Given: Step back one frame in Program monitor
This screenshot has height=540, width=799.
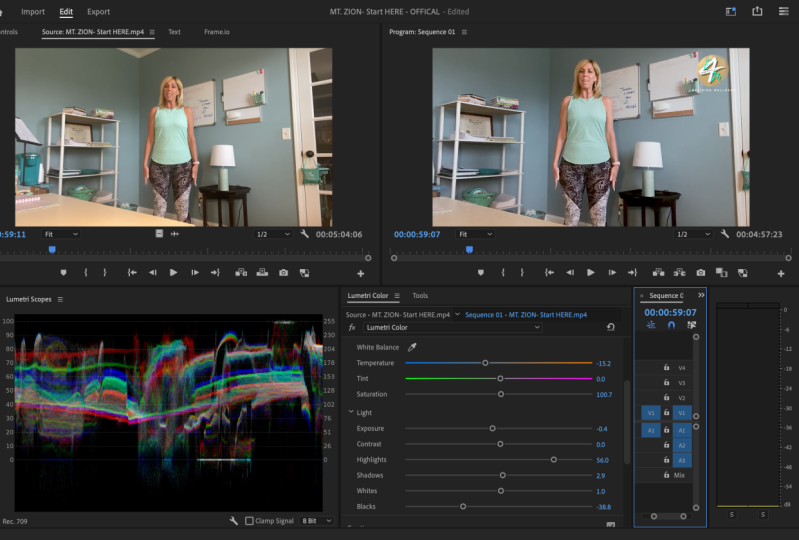Looking at the screenshot, I should (x=570, y=273).
